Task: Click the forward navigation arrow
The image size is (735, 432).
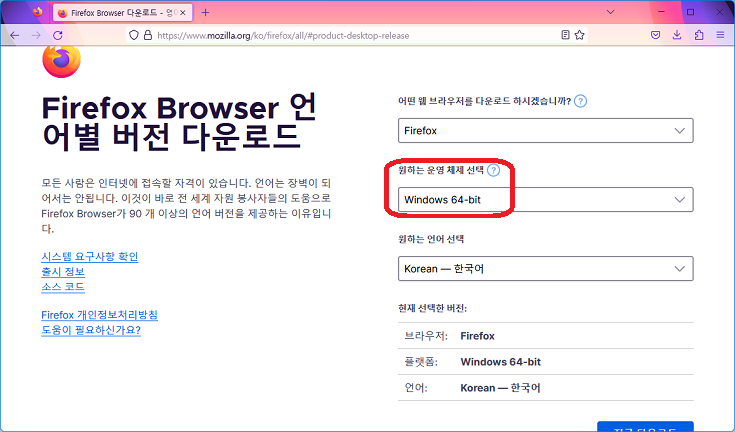Action: 36,36
